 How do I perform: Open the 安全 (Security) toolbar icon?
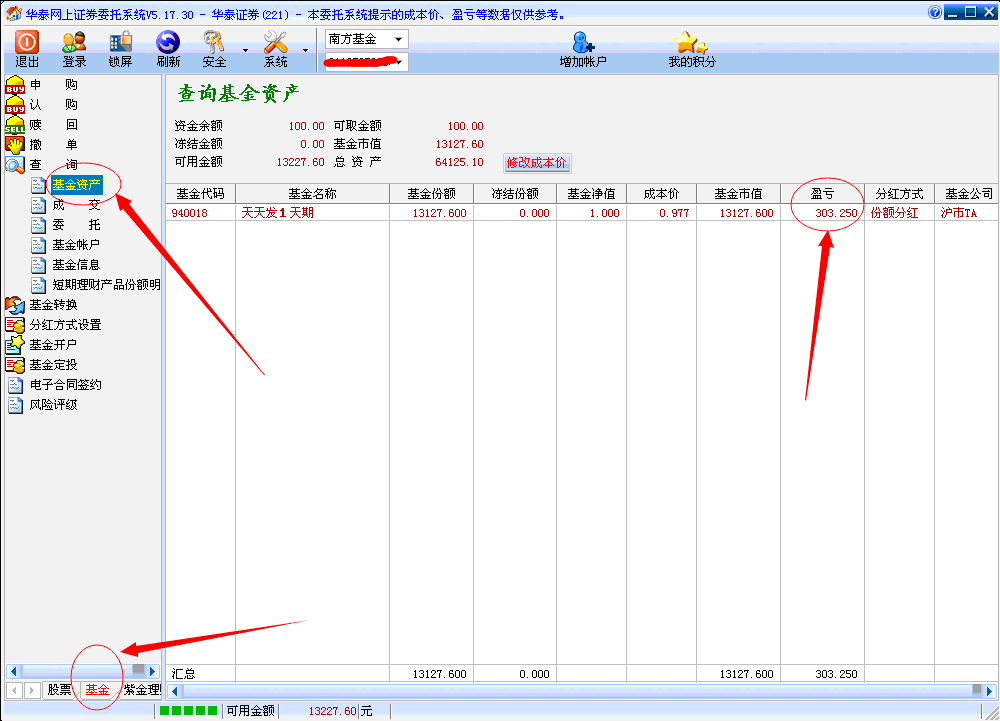click(x=214, y=43)
